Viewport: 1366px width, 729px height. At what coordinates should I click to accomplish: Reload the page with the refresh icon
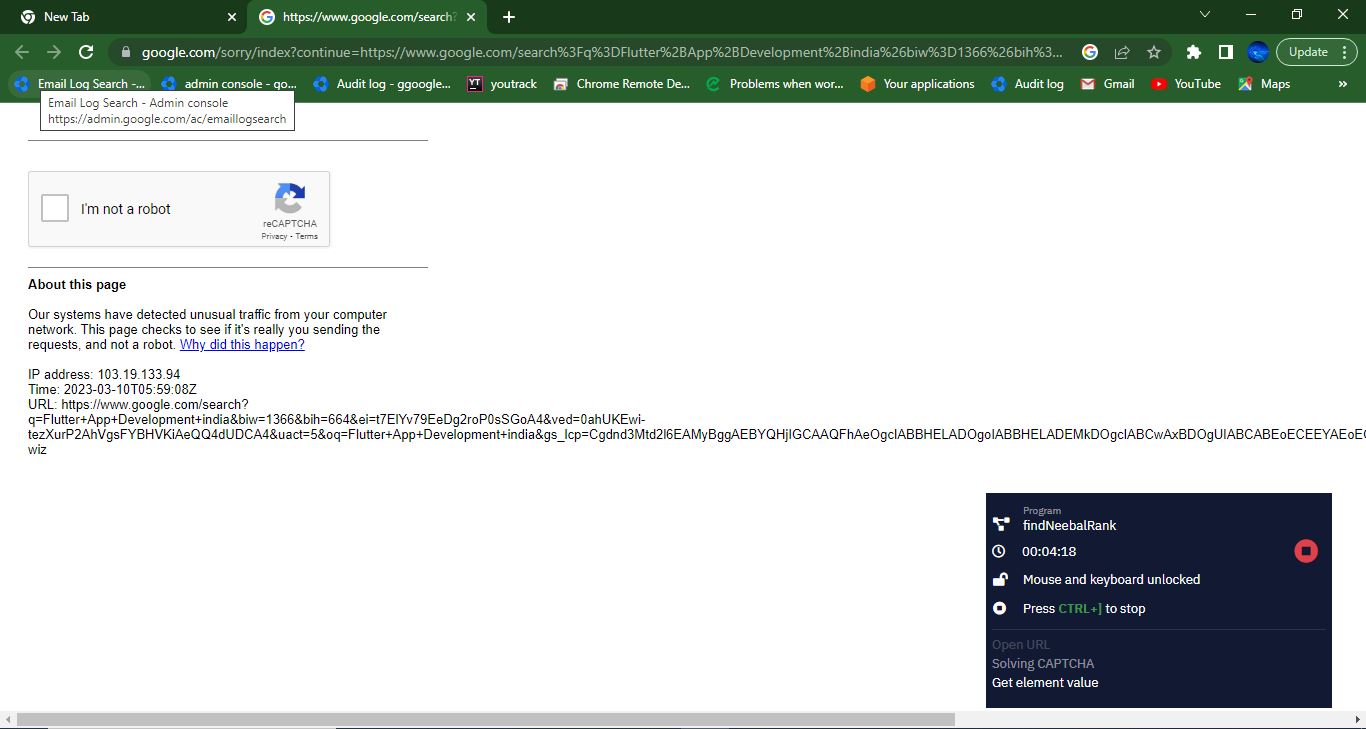(86, 52)
